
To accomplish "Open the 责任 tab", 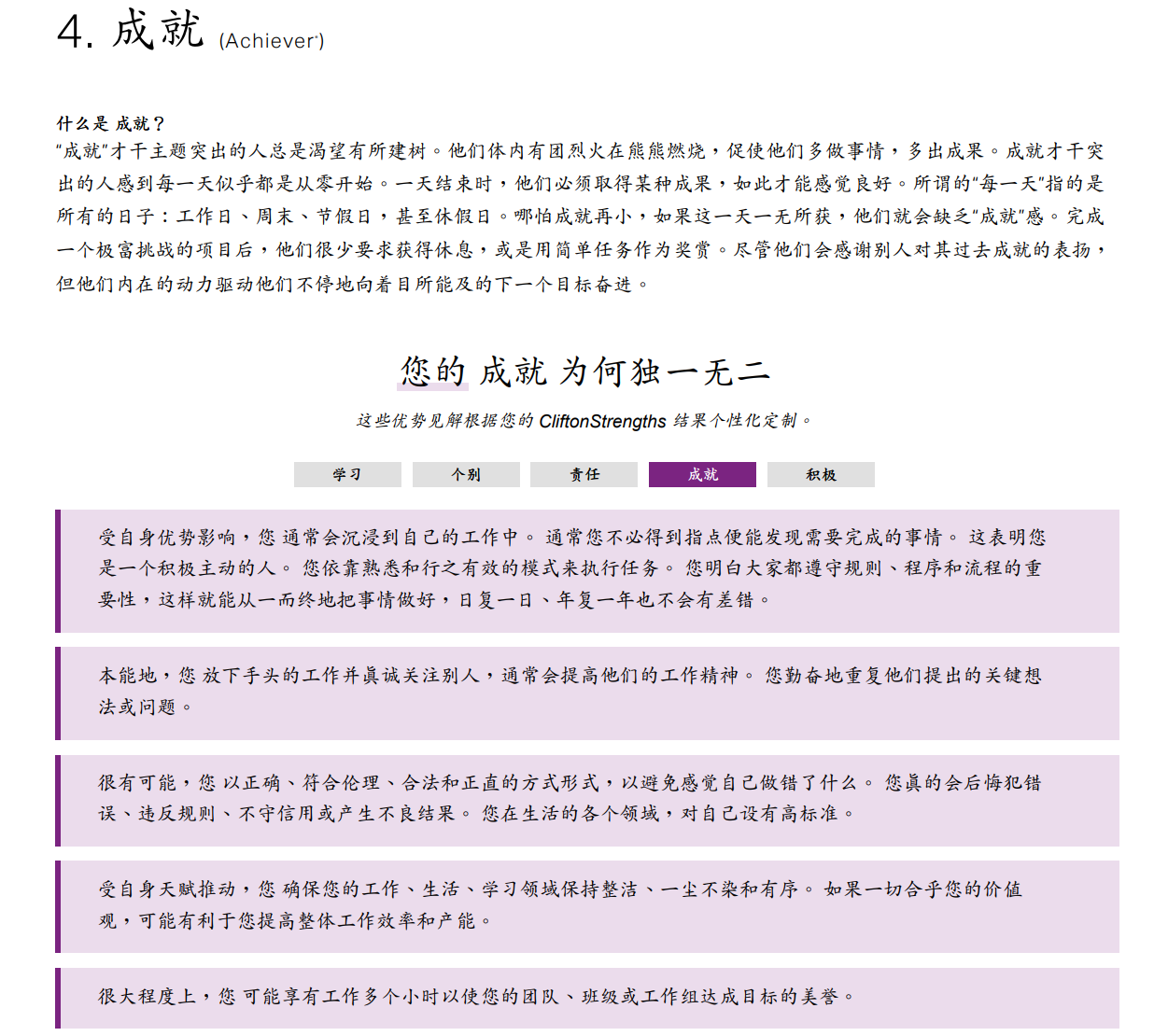I will tap(584, 474).
